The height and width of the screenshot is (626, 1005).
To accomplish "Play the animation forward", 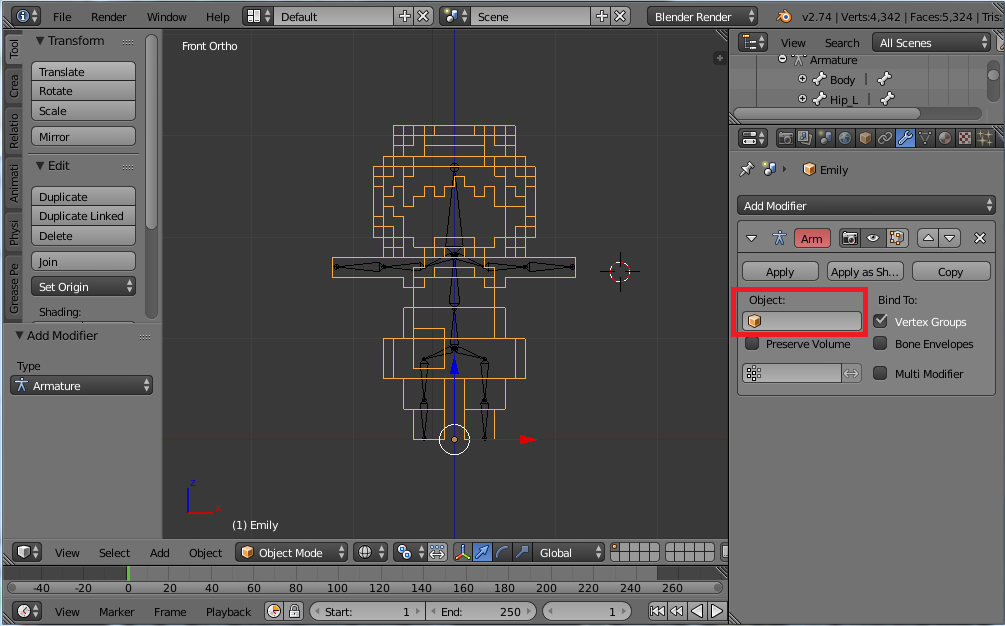I will pos(717,611).
